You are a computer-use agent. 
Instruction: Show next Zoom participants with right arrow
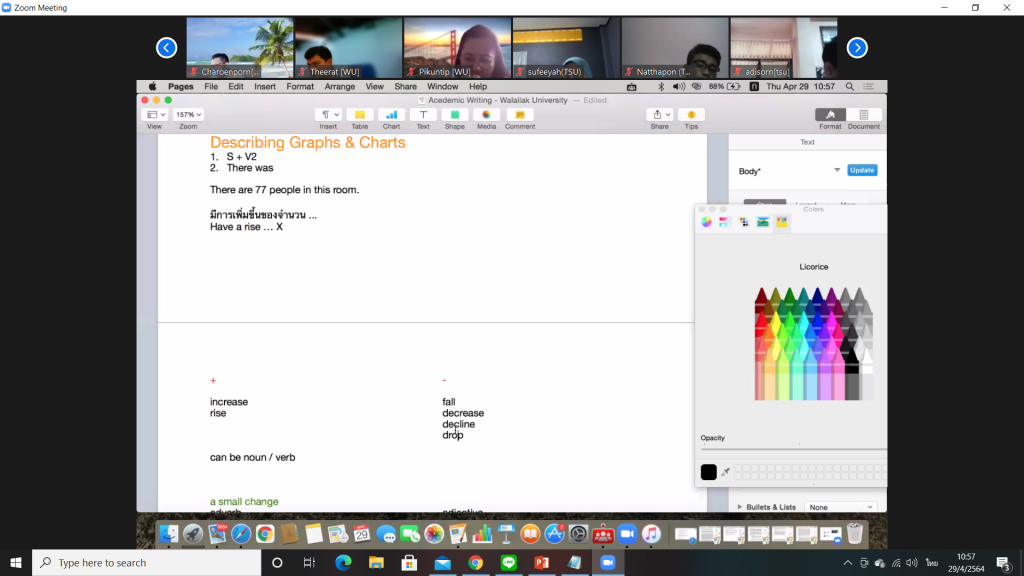[857, 47]
